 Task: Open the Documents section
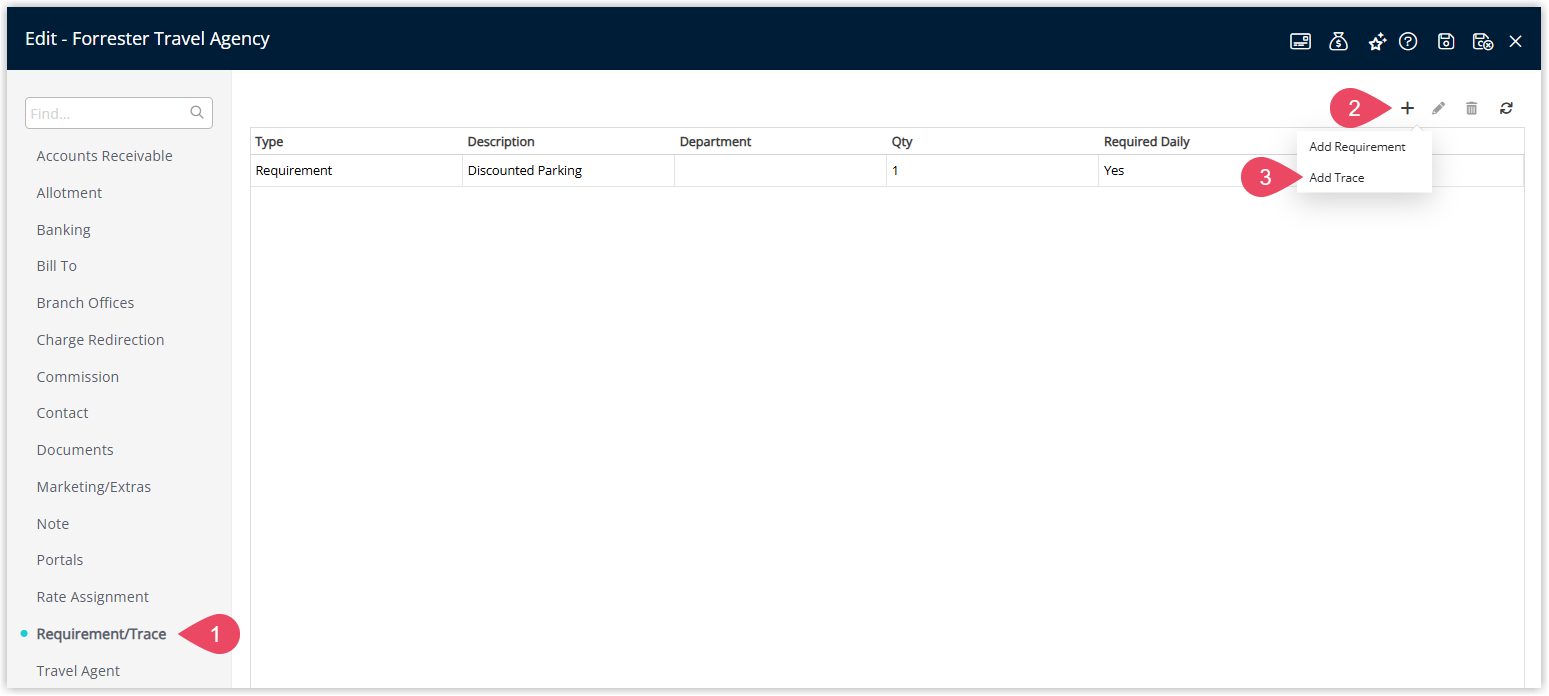coord(75,450)
